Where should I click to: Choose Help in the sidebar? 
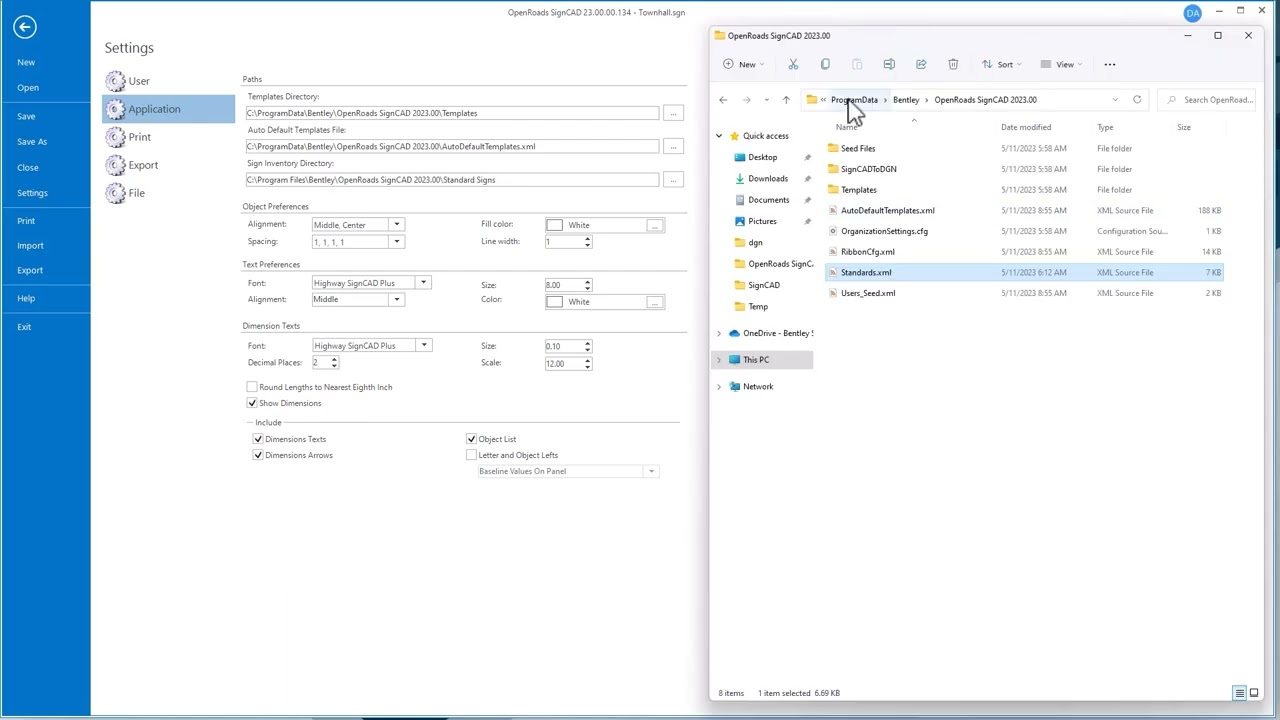[x=26, y=298]
